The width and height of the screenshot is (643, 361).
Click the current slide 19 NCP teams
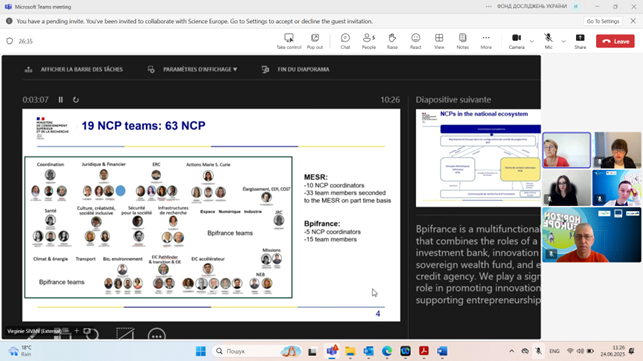tap(211, 215)
